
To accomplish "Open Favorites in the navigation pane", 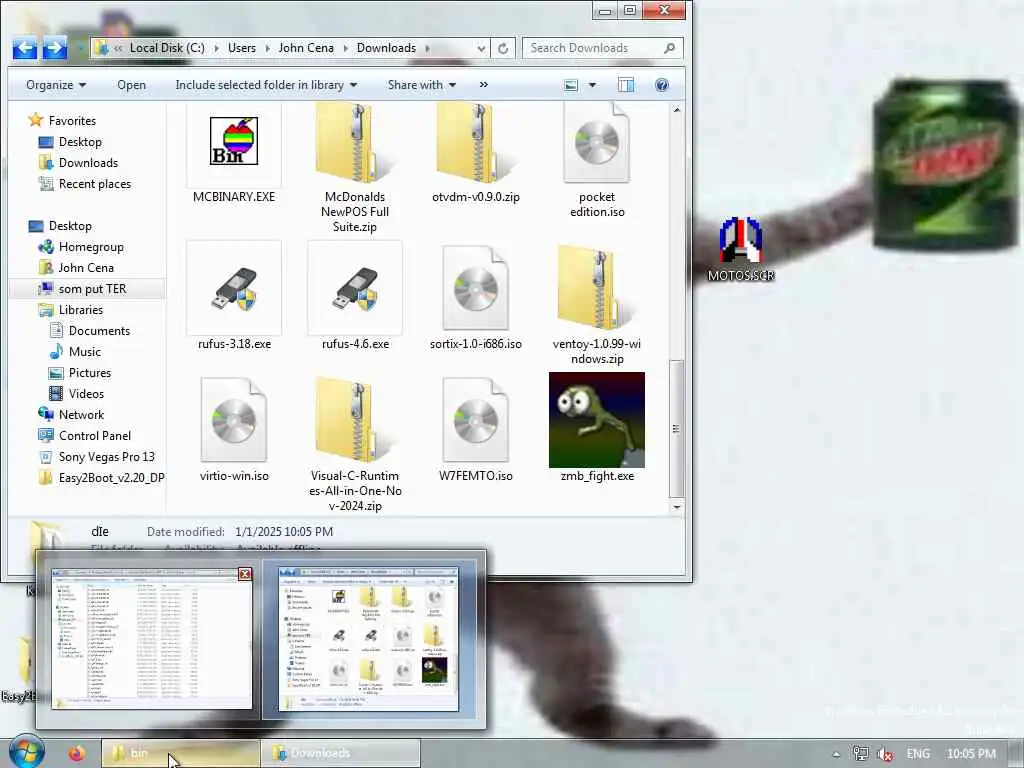I will [72, 121].
